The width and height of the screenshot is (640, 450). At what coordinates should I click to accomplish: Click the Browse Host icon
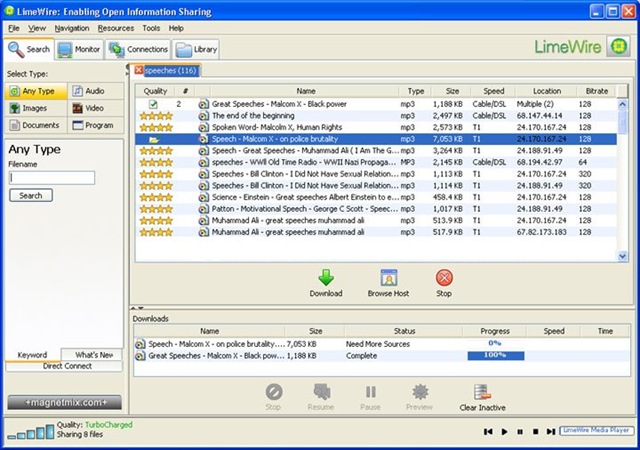click(389, 278)
